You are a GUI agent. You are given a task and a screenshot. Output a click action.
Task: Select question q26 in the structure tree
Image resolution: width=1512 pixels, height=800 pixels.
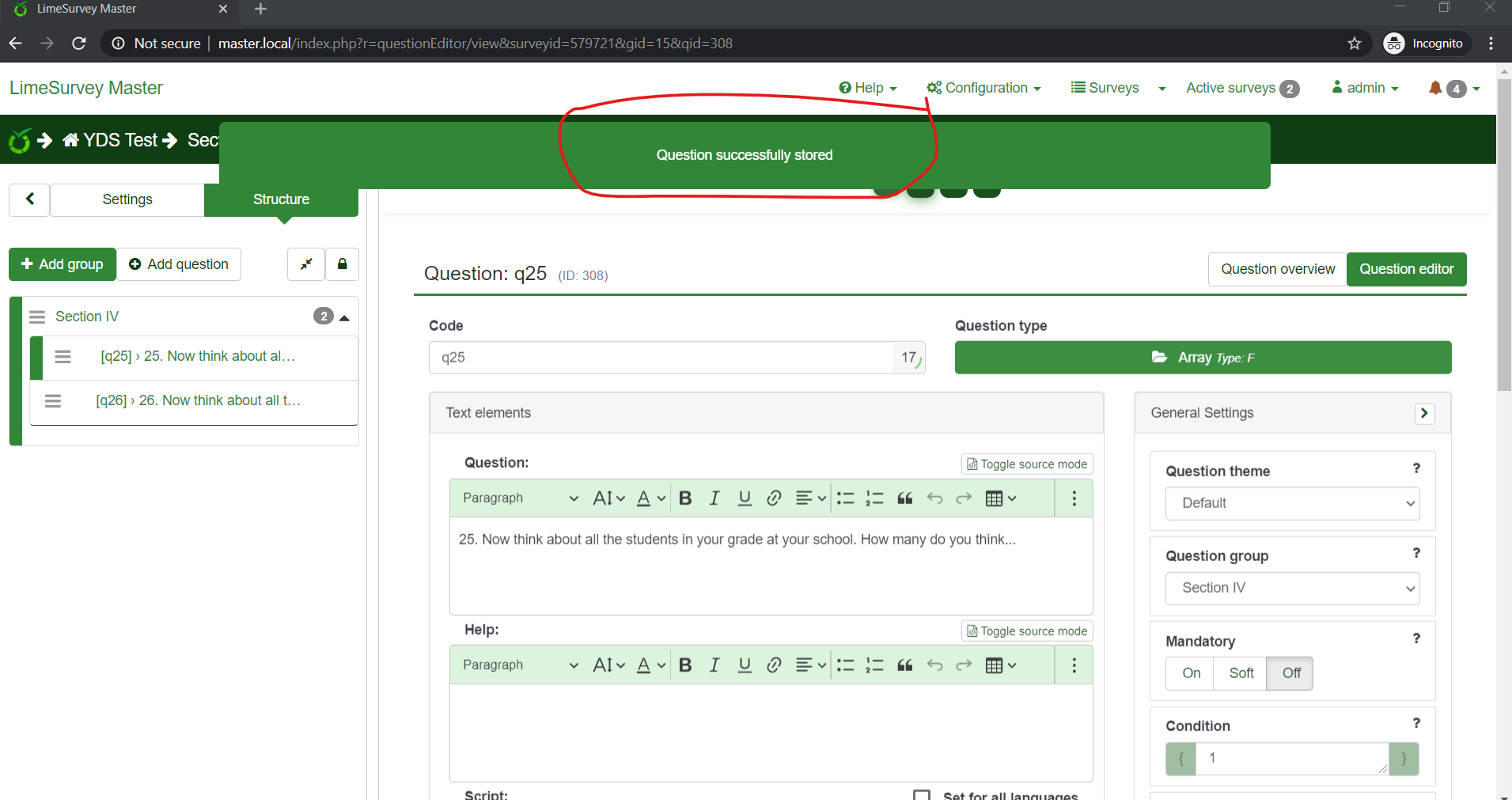click(198, 400)
